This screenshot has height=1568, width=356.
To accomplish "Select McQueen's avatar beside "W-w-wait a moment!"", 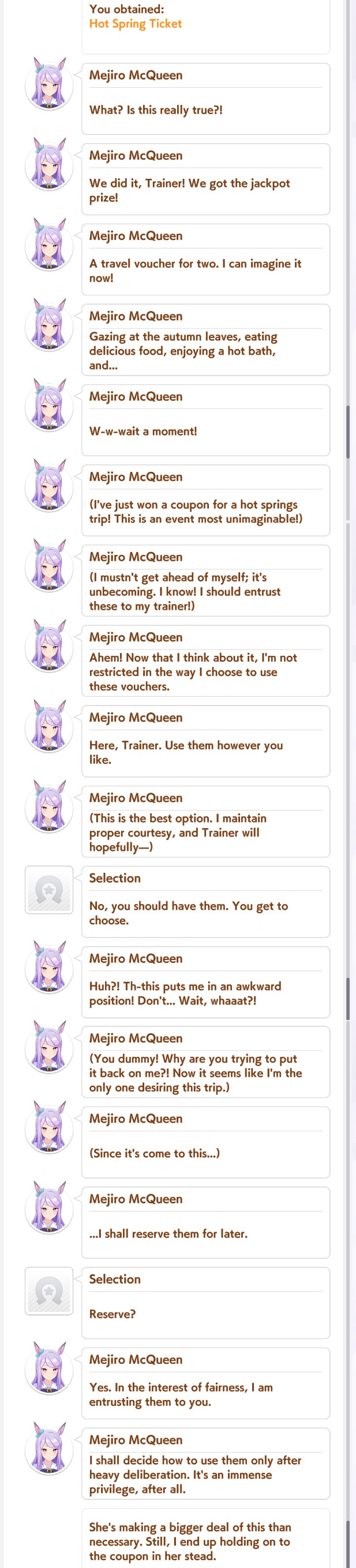I will pyautogui.click(x=48, y=406).
